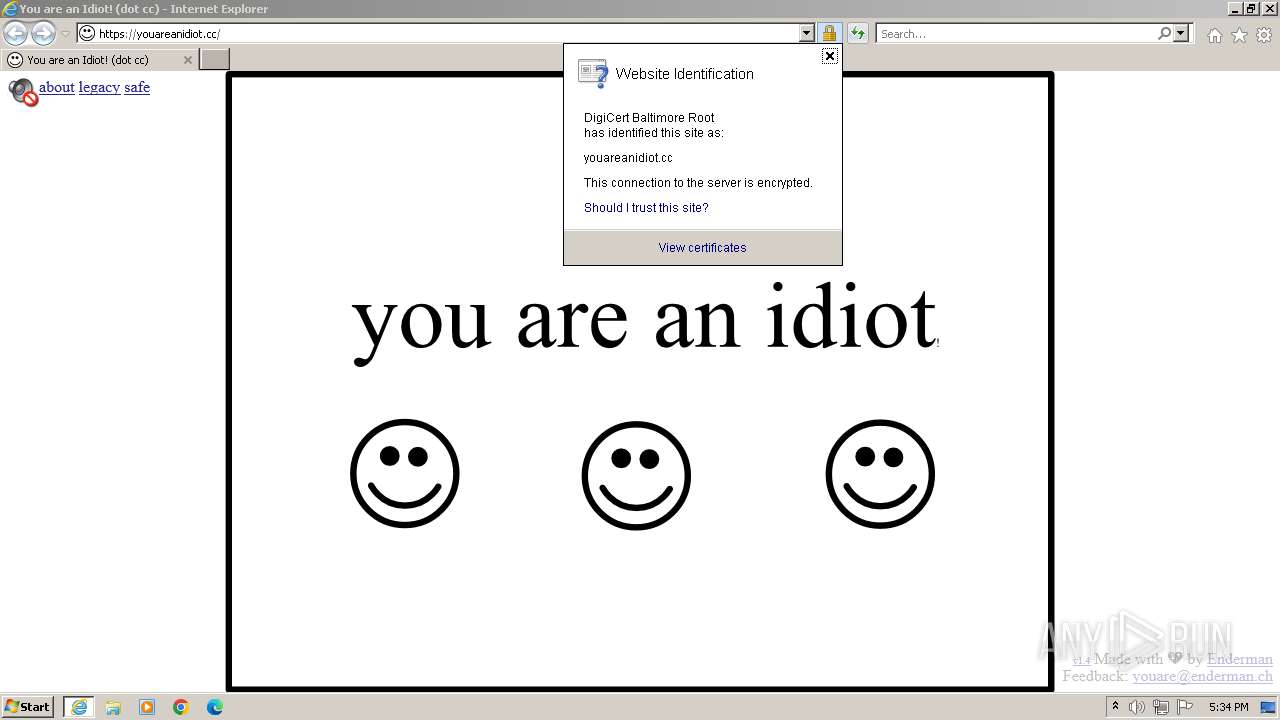Open recent pages dropdown beside navigation arrows
The image size is (1280, 720).
[x=65, y=34]
